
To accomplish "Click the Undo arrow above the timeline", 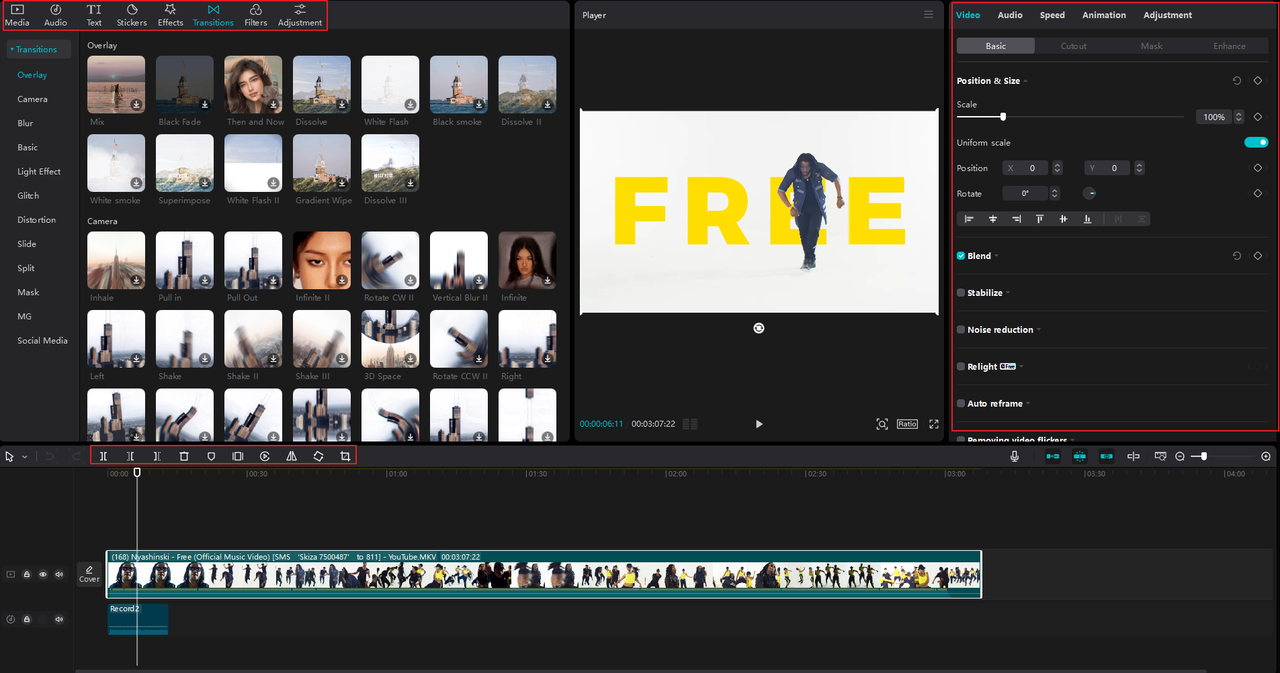I will point(48,456).
